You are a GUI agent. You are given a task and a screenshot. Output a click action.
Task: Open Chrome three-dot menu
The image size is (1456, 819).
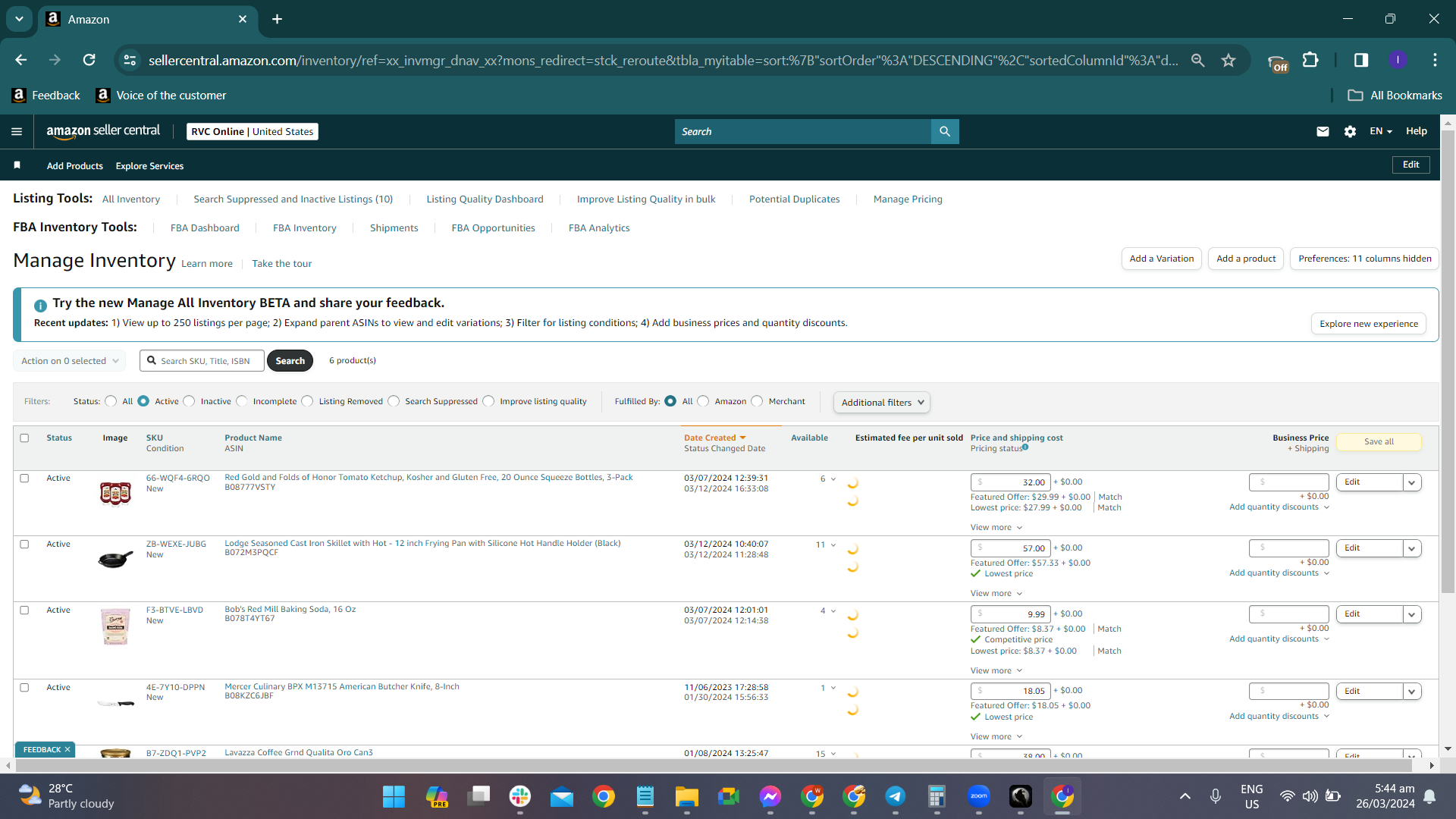coord(1435,60)
